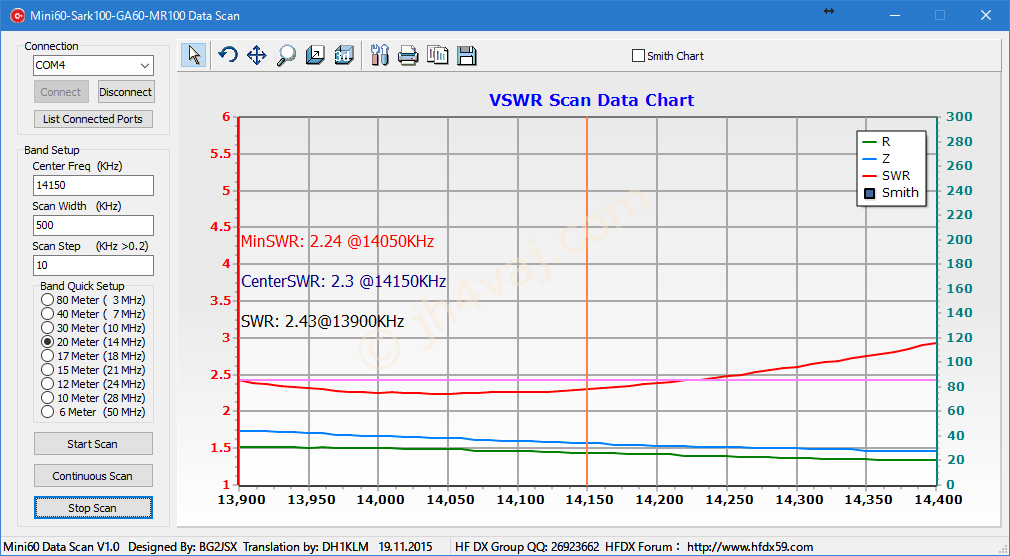Click the CenterSWR 2.3 @14150KHz label

343,282
